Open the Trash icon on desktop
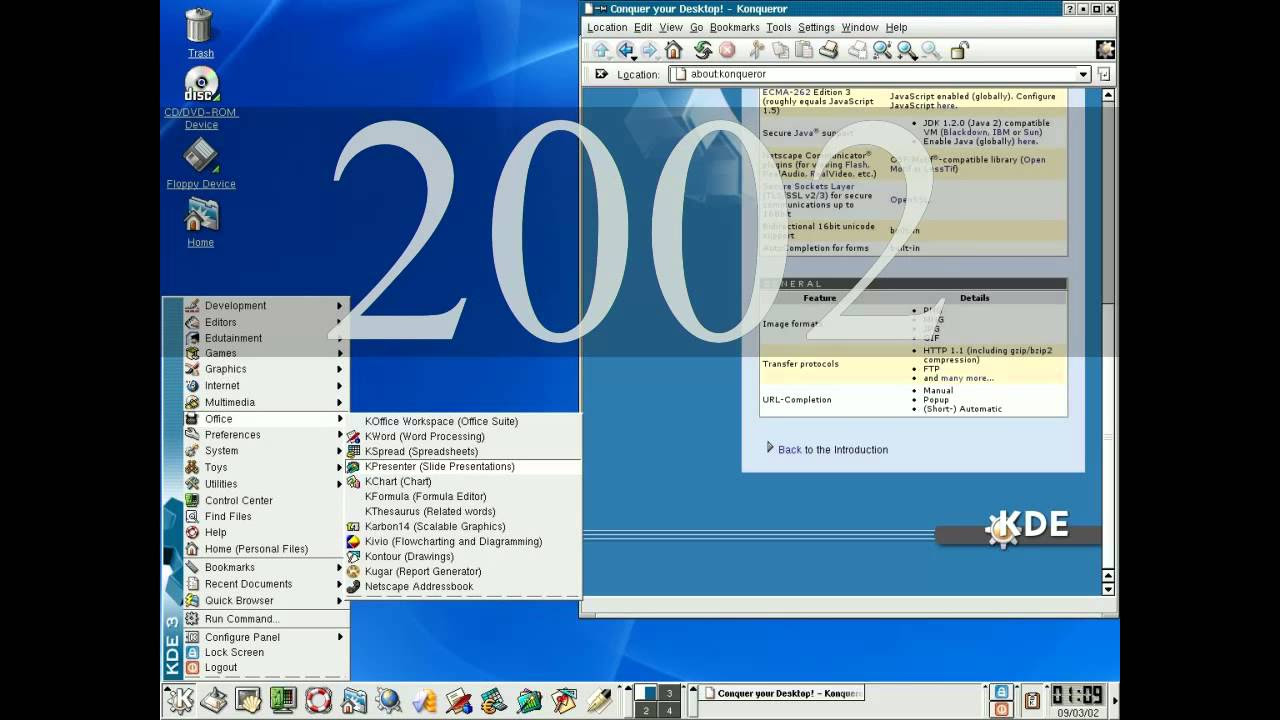This screenshot has height=720, width=1280. pyautogui.click(x=200, y=32)
